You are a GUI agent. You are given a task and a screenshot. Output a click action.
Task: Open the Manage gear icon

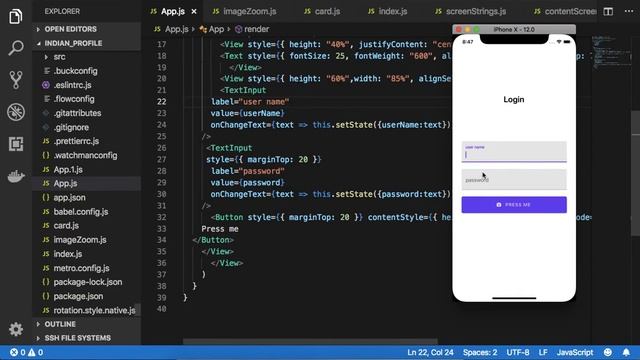click(x=16, y=329)
